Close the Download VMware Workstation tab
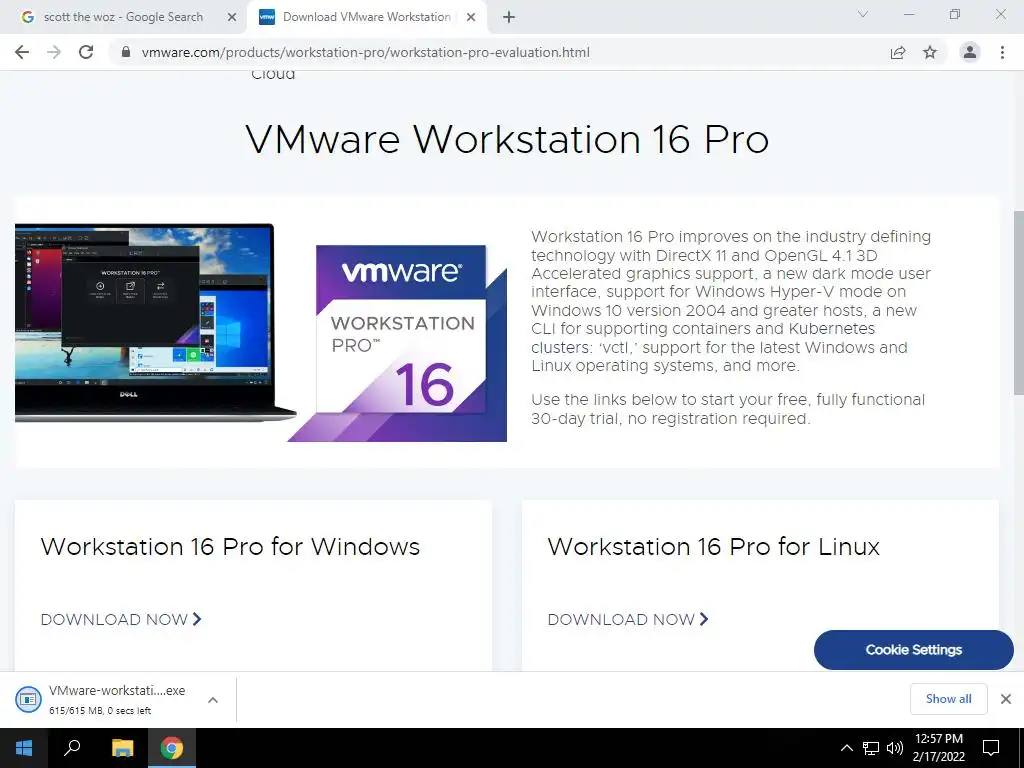1024x768 pixels. click(x=471, y=17)
